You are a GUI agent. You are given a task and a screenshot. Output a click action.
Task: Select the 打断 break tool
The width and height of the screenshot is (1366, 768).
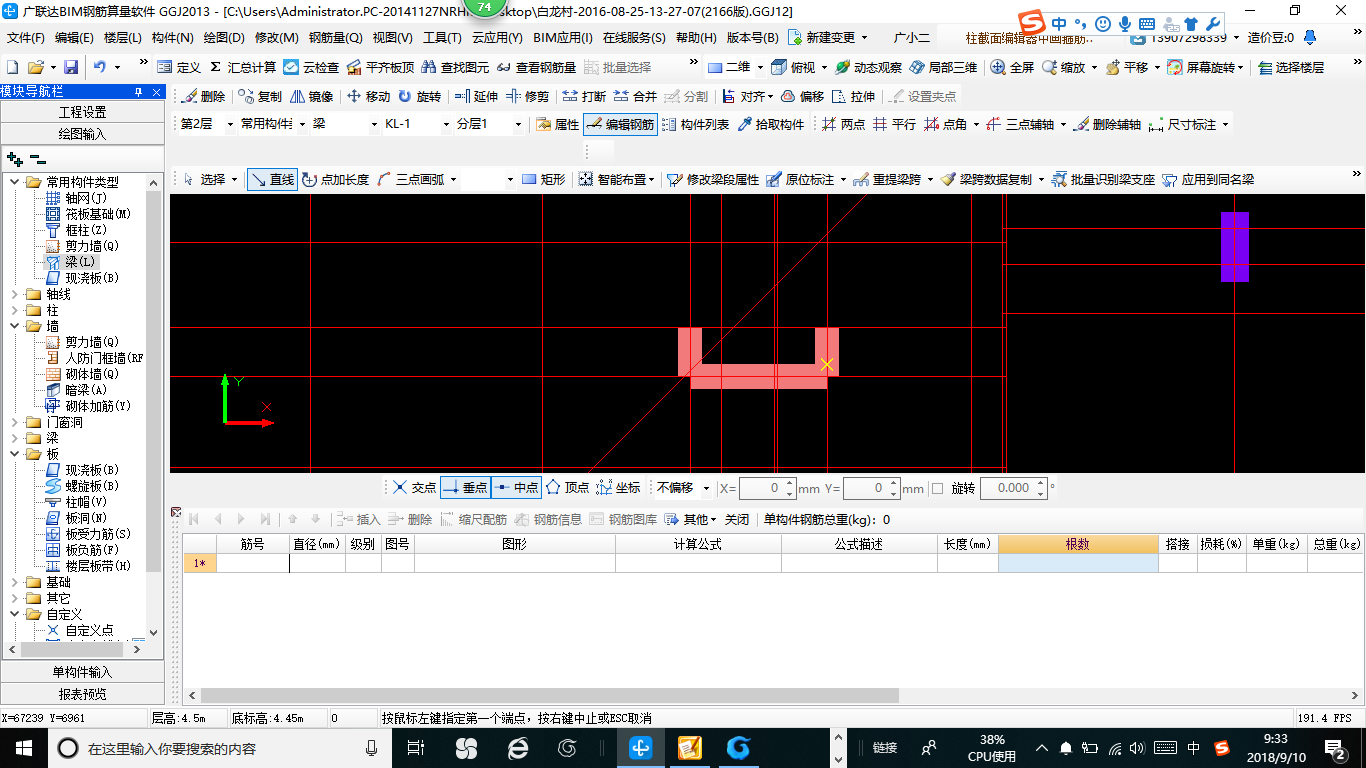pyautogui.click(x=584, y=96)
